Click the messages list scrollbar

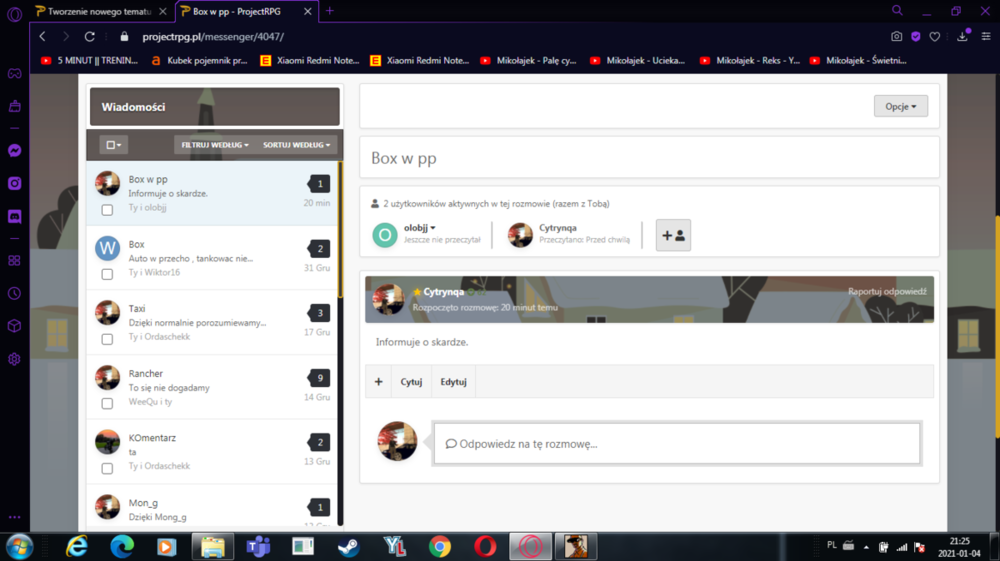coord(341,230)
